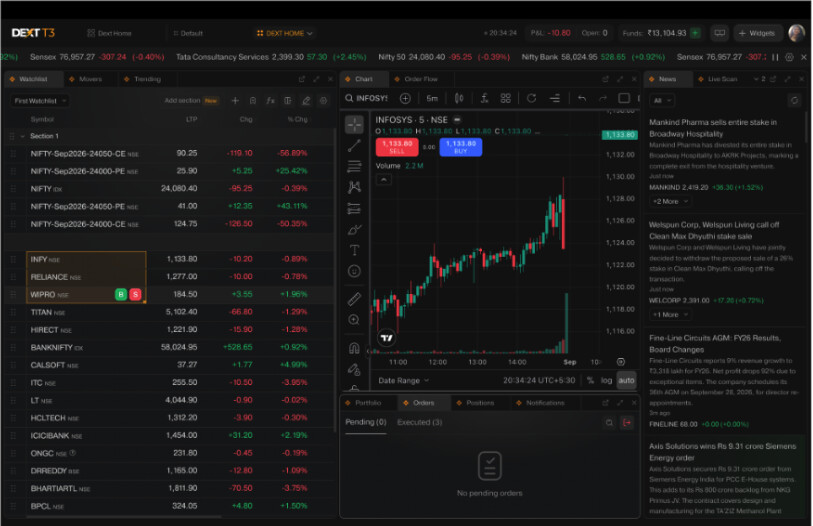Screen dimensions: 813x526
Task: Open ticker tape settings gear
Action: click(789, 57)
